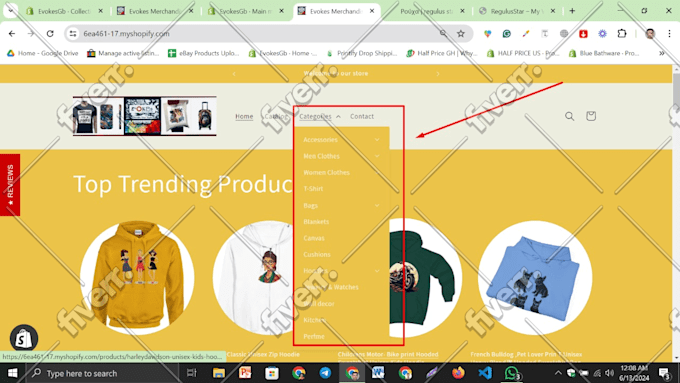Viewport: 680px width, 383px height.
Task: Open the blue French Bulldog hoodie image
Action: tap(535, 278)
